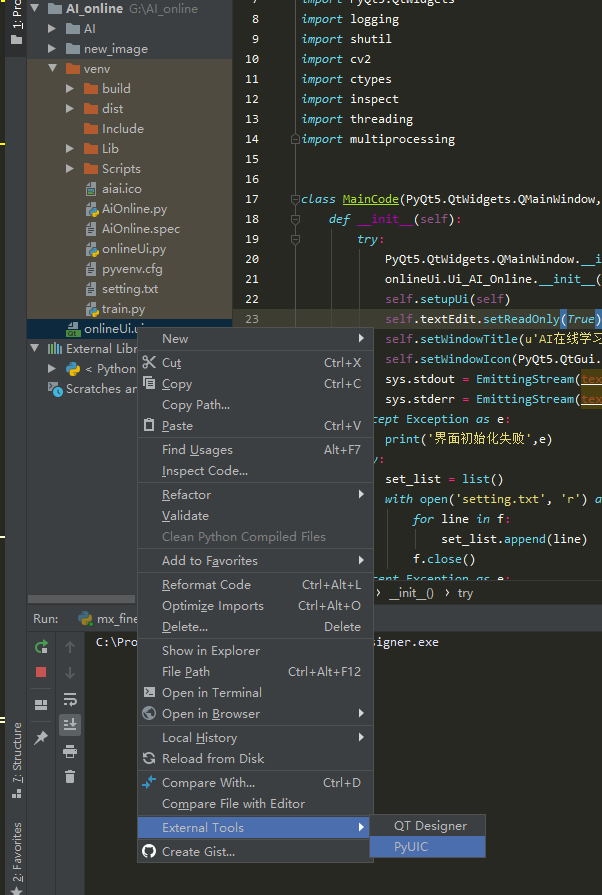Click the AiOnline.py Python file icon
The height and width of the screenshot is (895, 602).
point(92,209)
